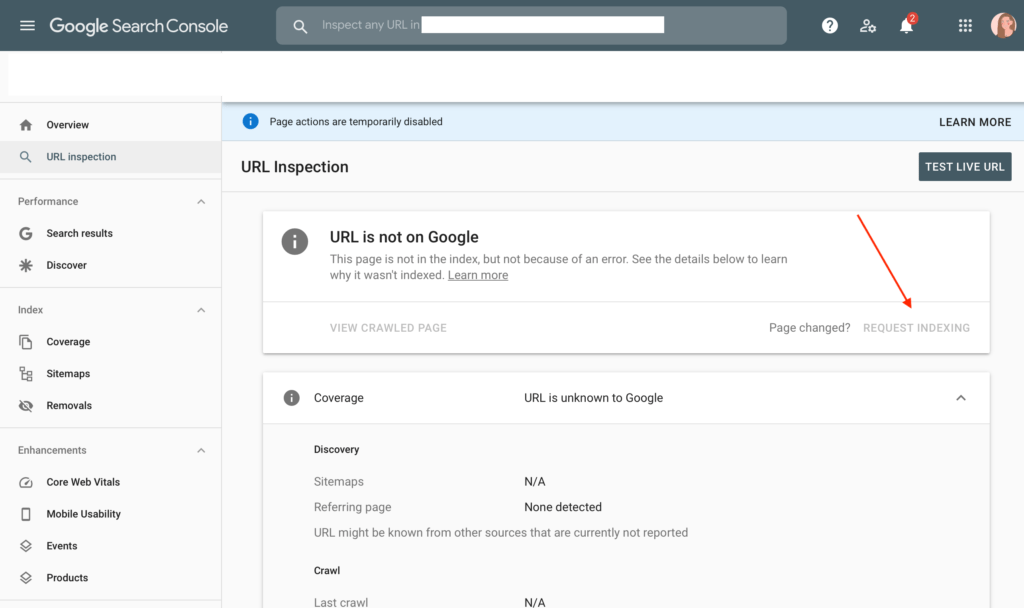The image size is (1024, 608).
Task: Focus the Inspect any URL search field
Action: tap(531, 25)
